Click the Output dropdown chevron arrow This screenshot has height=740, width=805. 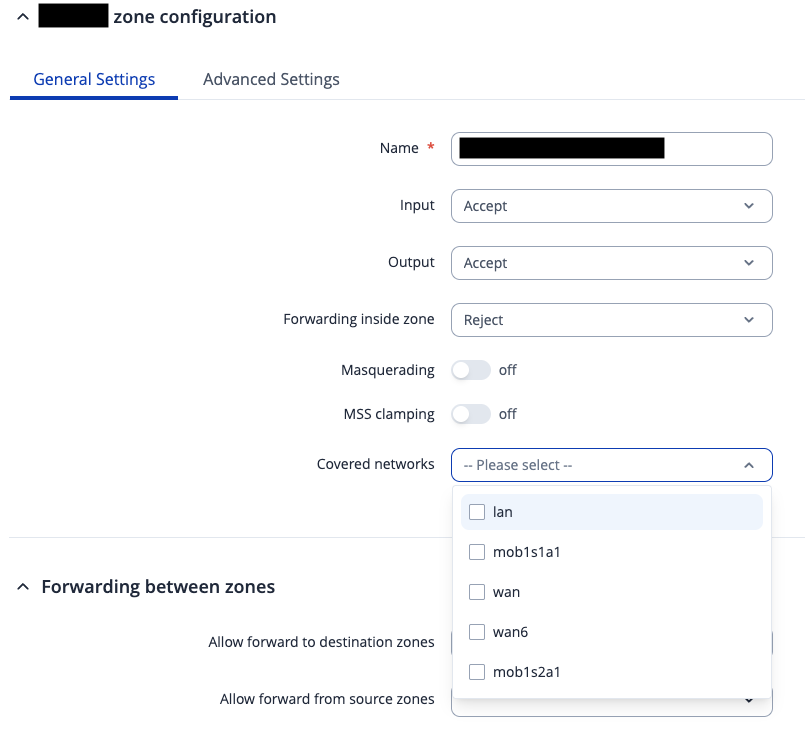(749, 263)
